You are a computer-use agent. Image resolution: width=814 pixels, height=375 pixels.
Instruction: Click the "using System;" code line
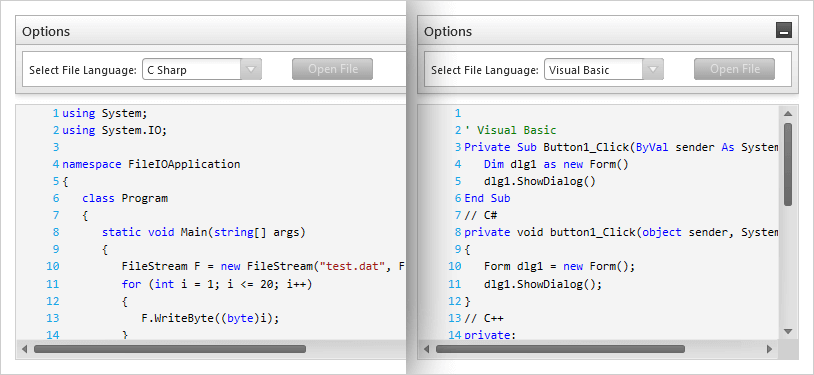coord(105,113)
